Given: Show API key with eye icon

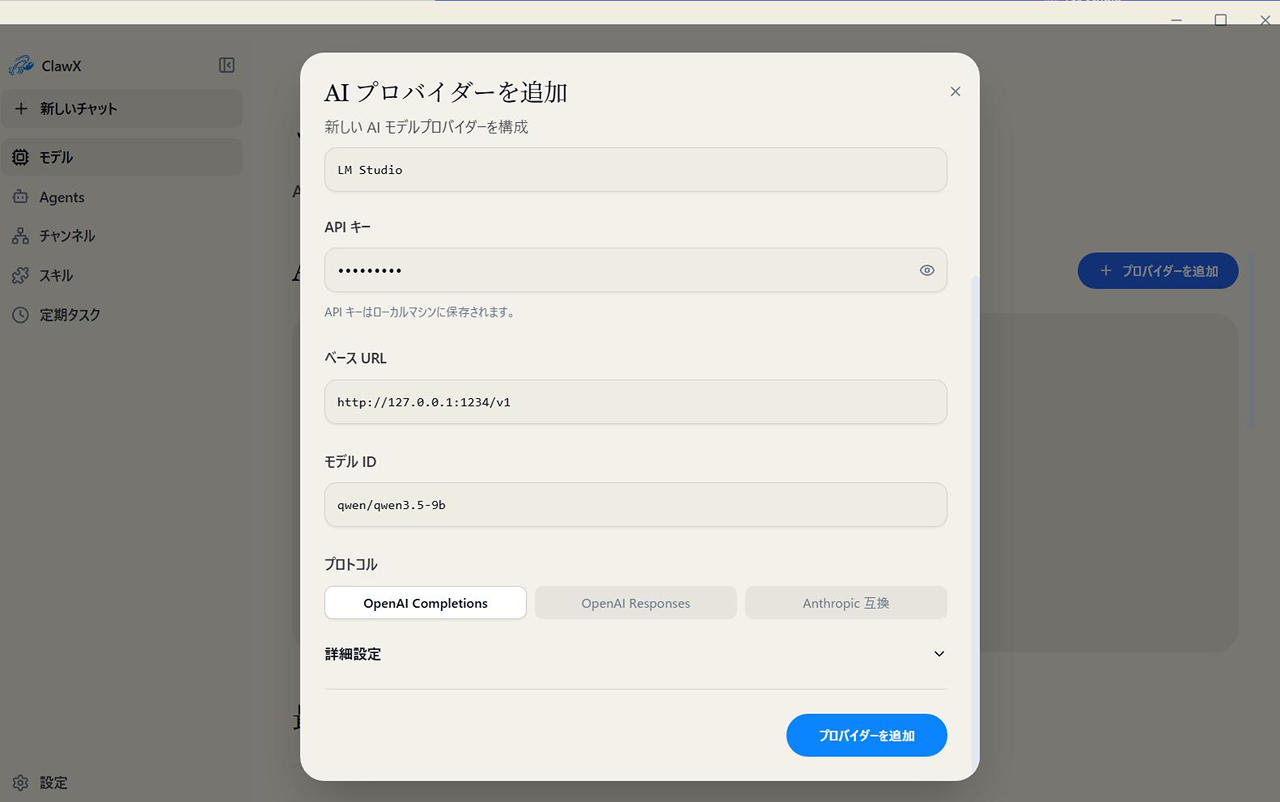Looking at the screenshot, I should [927, 270].
